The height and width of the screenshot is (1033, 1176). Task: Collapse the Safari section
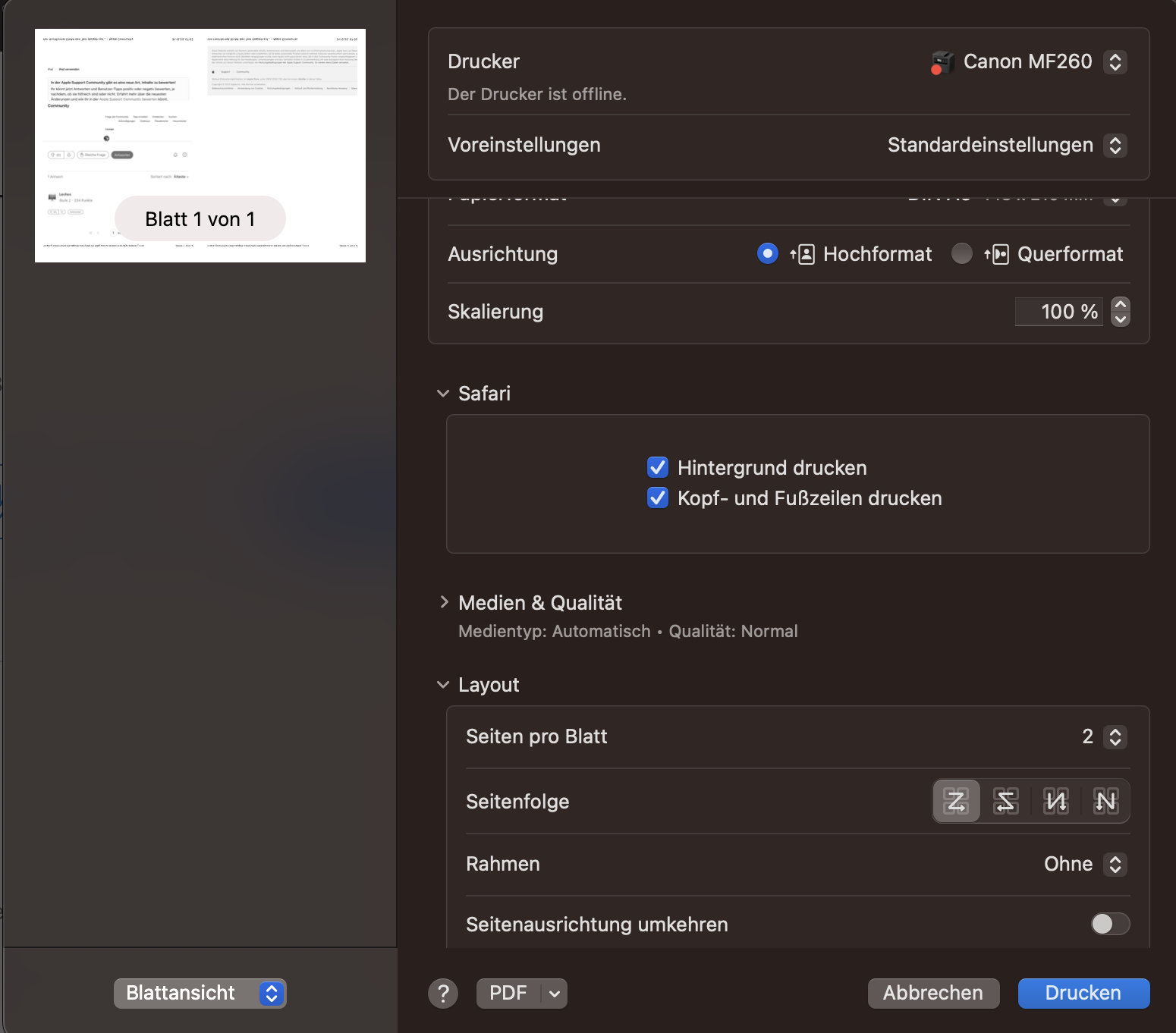pos(443,394)
